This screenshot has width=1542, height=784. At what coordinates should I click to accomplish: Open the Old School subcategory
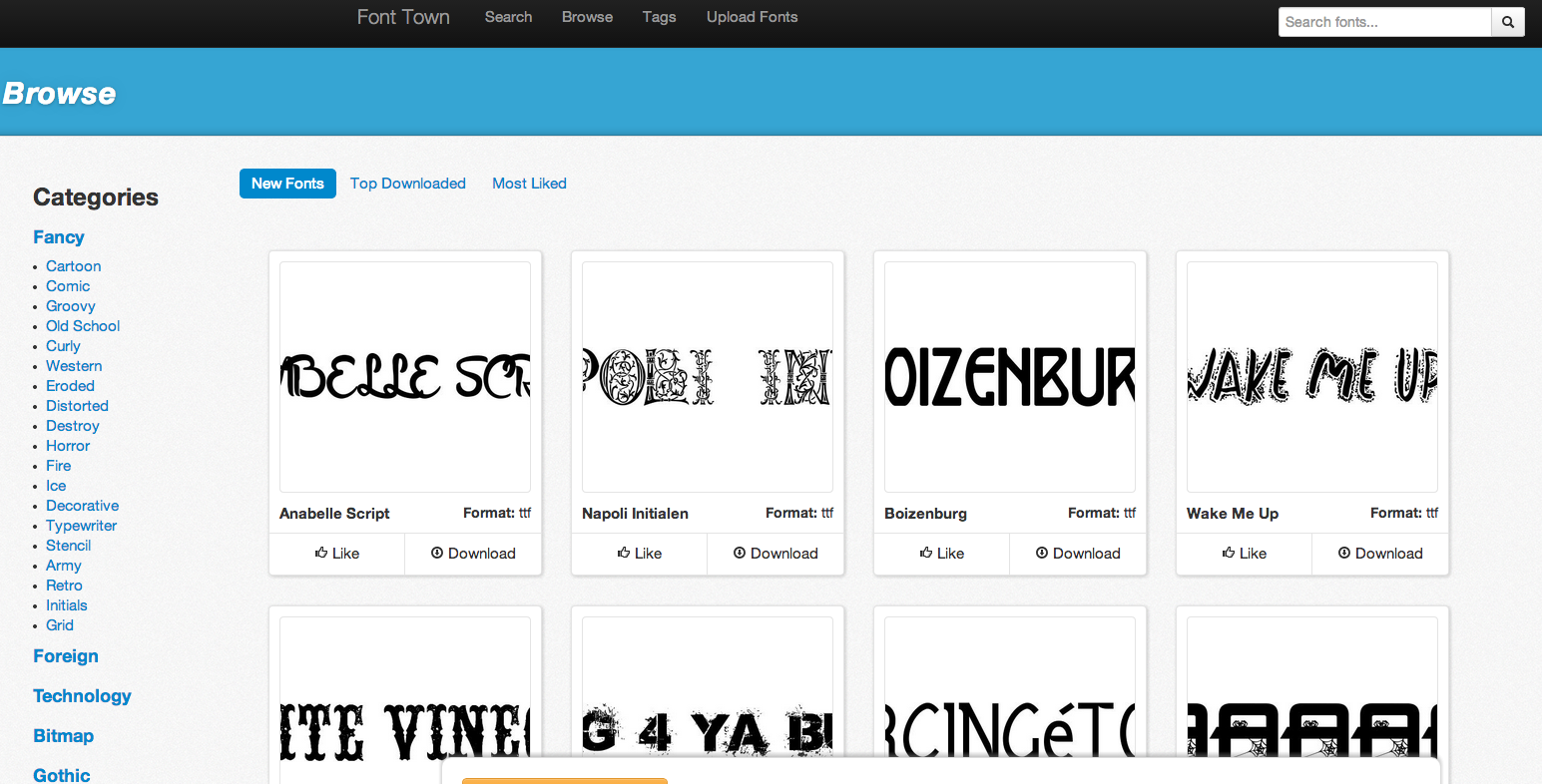click(x=83, y=326)
